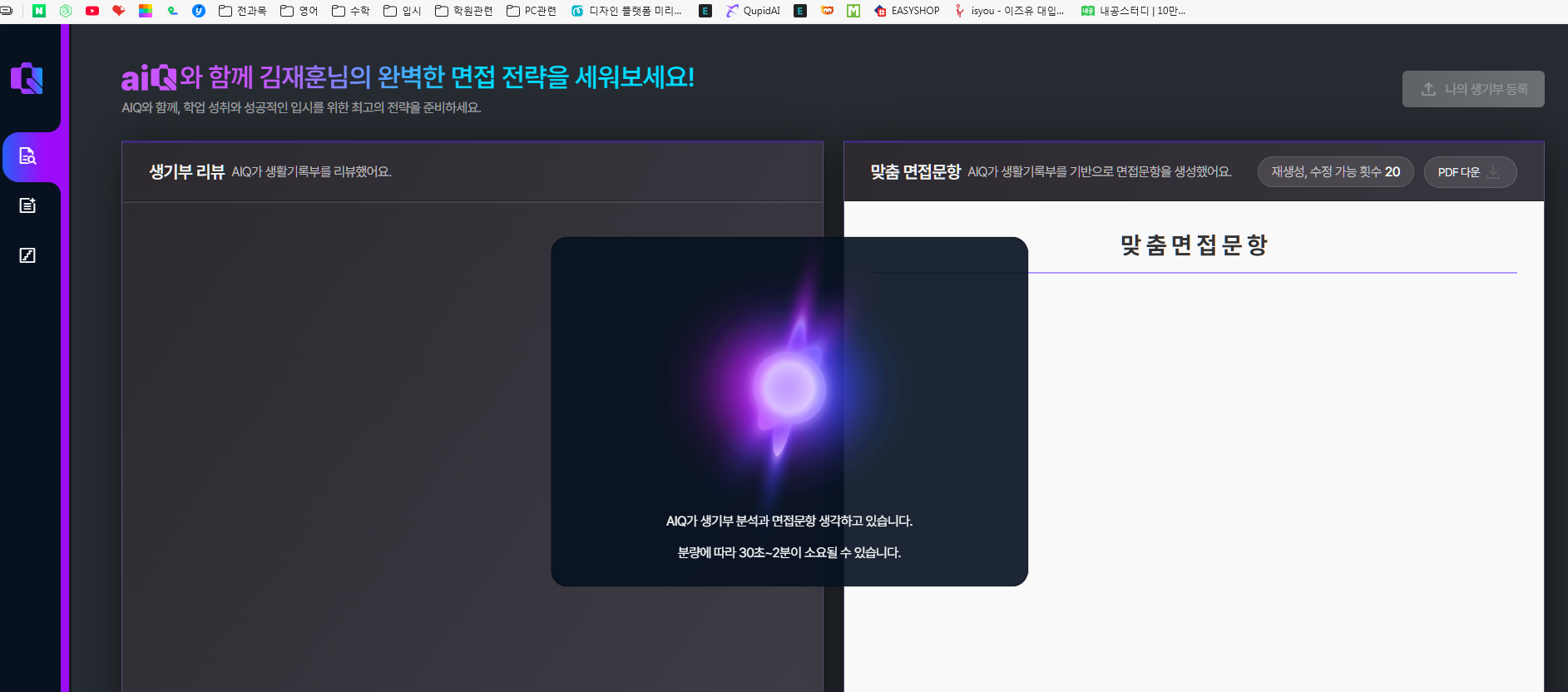Open the QupidAI bookmark

(753, 11)
